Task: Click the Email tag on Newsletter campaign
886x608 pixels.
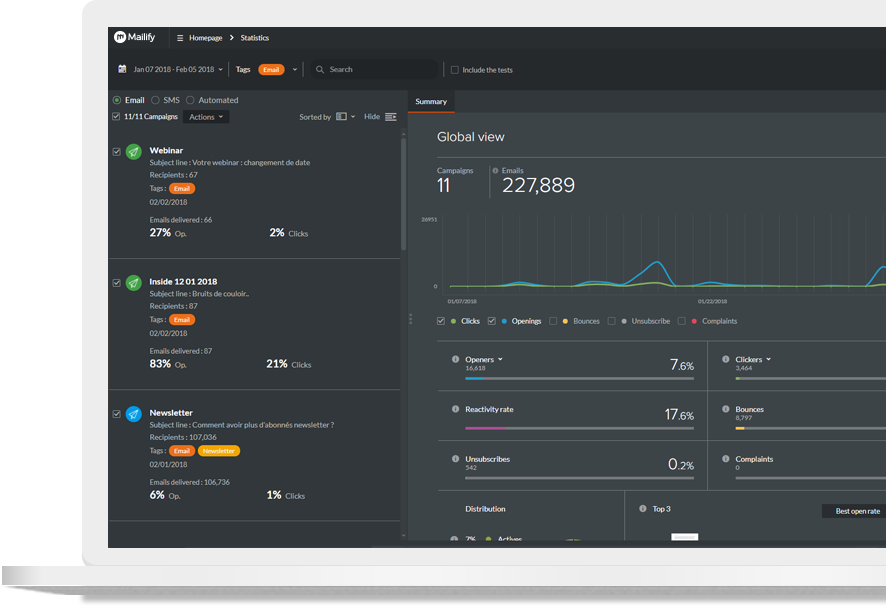Action: [182, 450]
